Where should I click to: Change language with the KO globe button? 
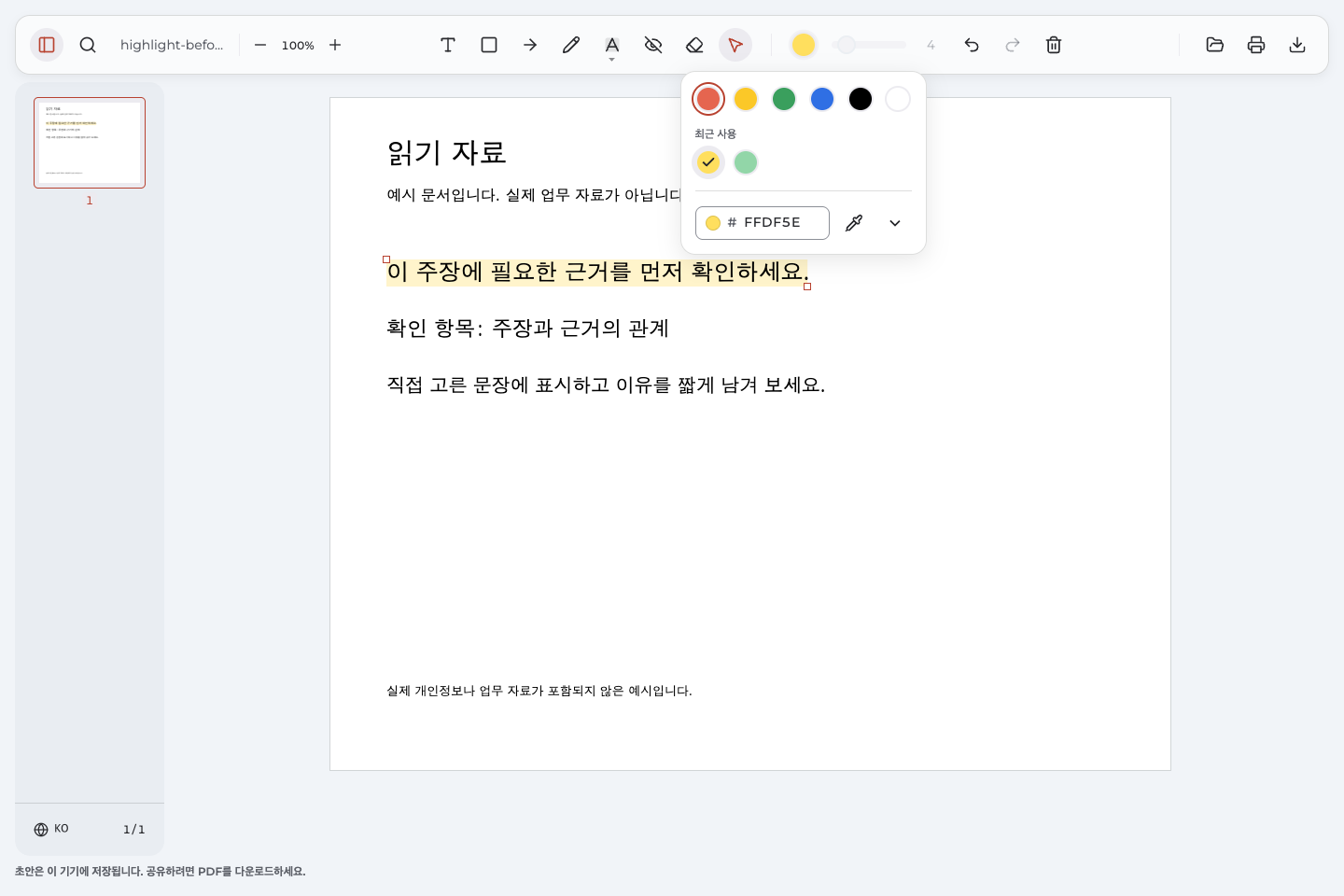(51, 829)
